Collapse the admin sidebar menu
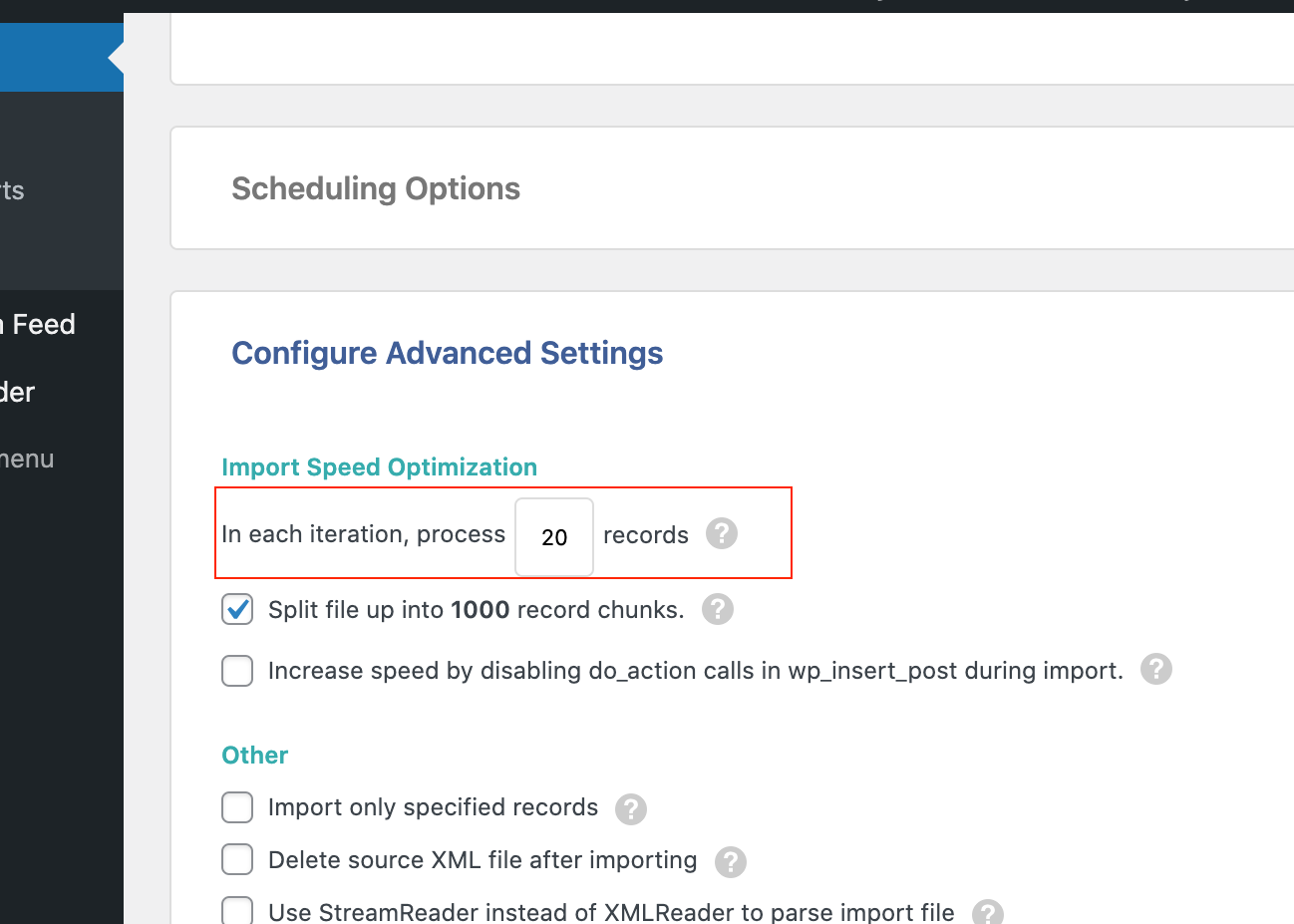The width and height of the screenshot is (1294, 924). point(28,458)
